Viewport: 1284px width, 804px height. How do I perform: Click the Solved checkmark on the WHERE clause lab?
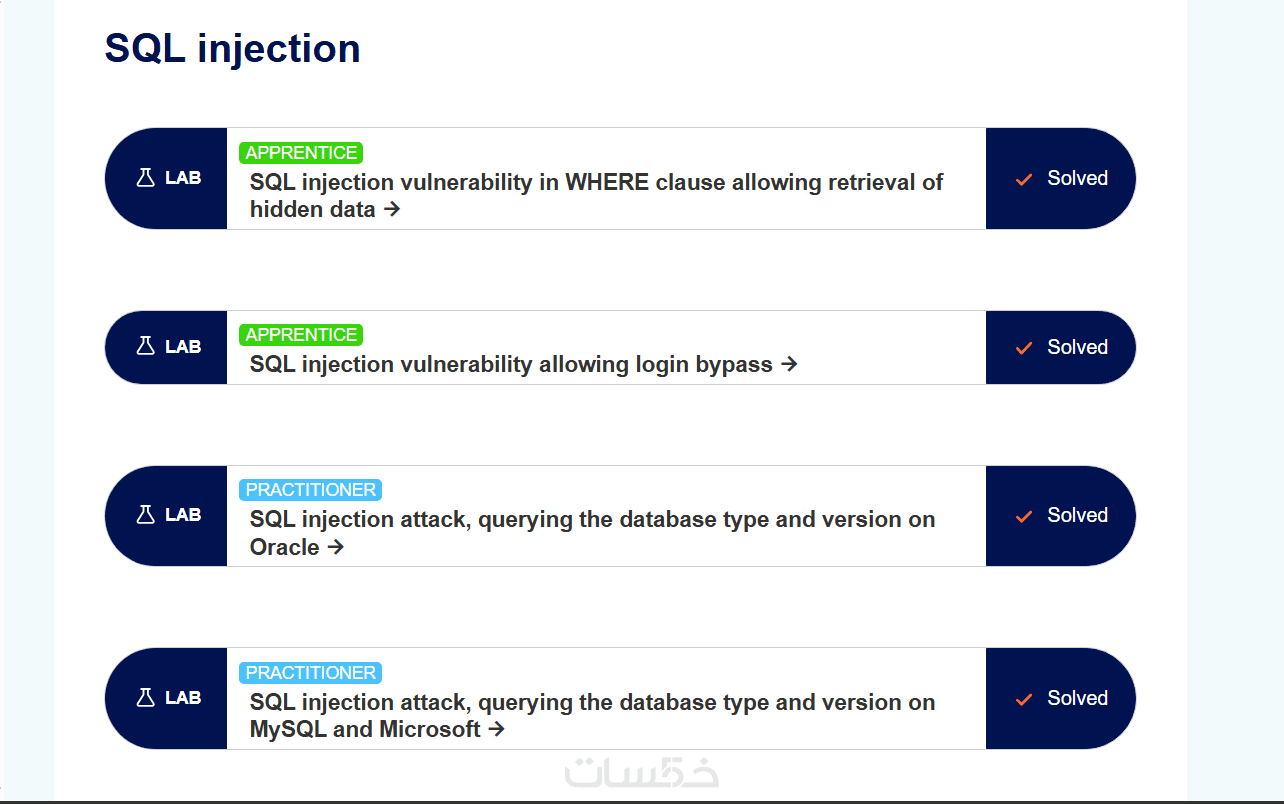[1023, 179]
